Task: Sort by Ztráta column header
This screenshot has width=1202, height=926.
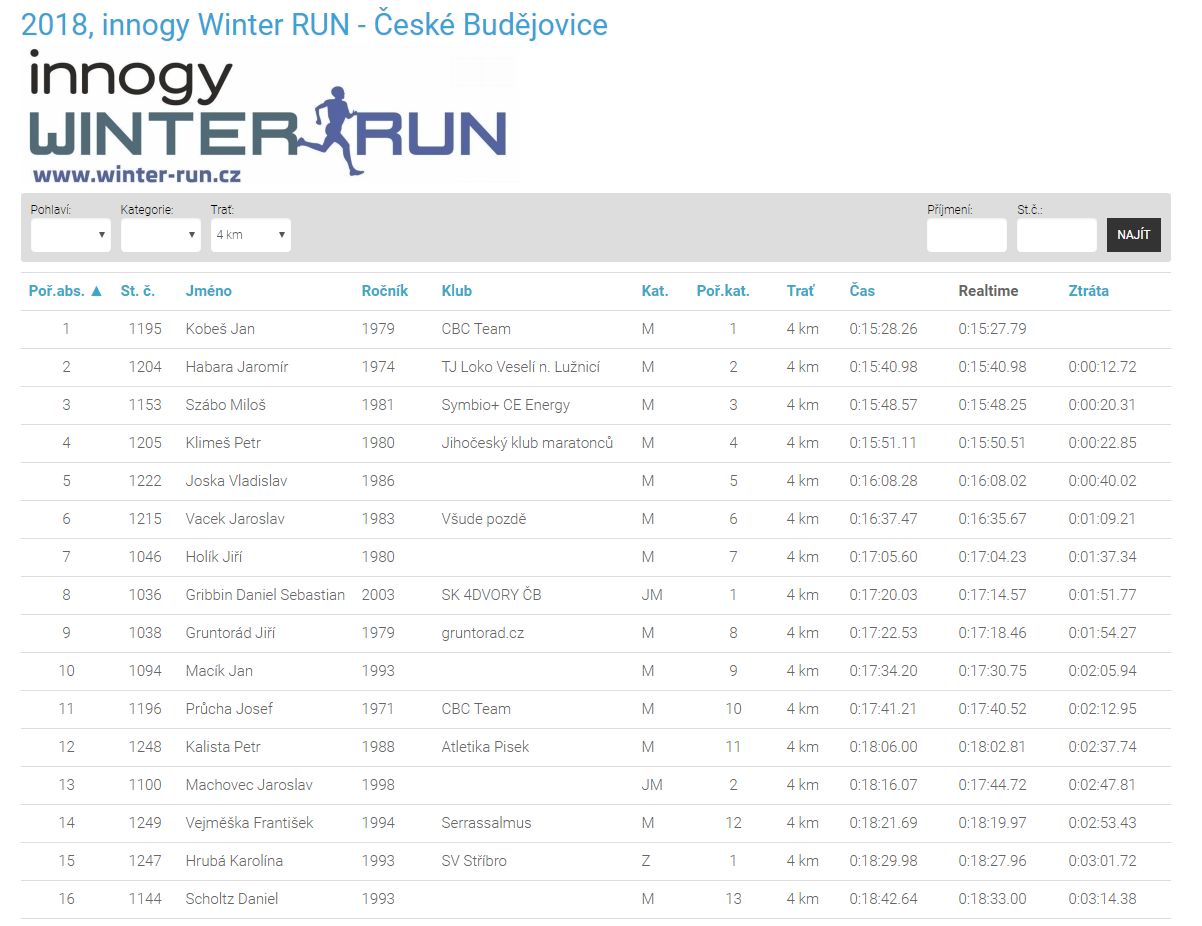Action: pos(1089,291)
